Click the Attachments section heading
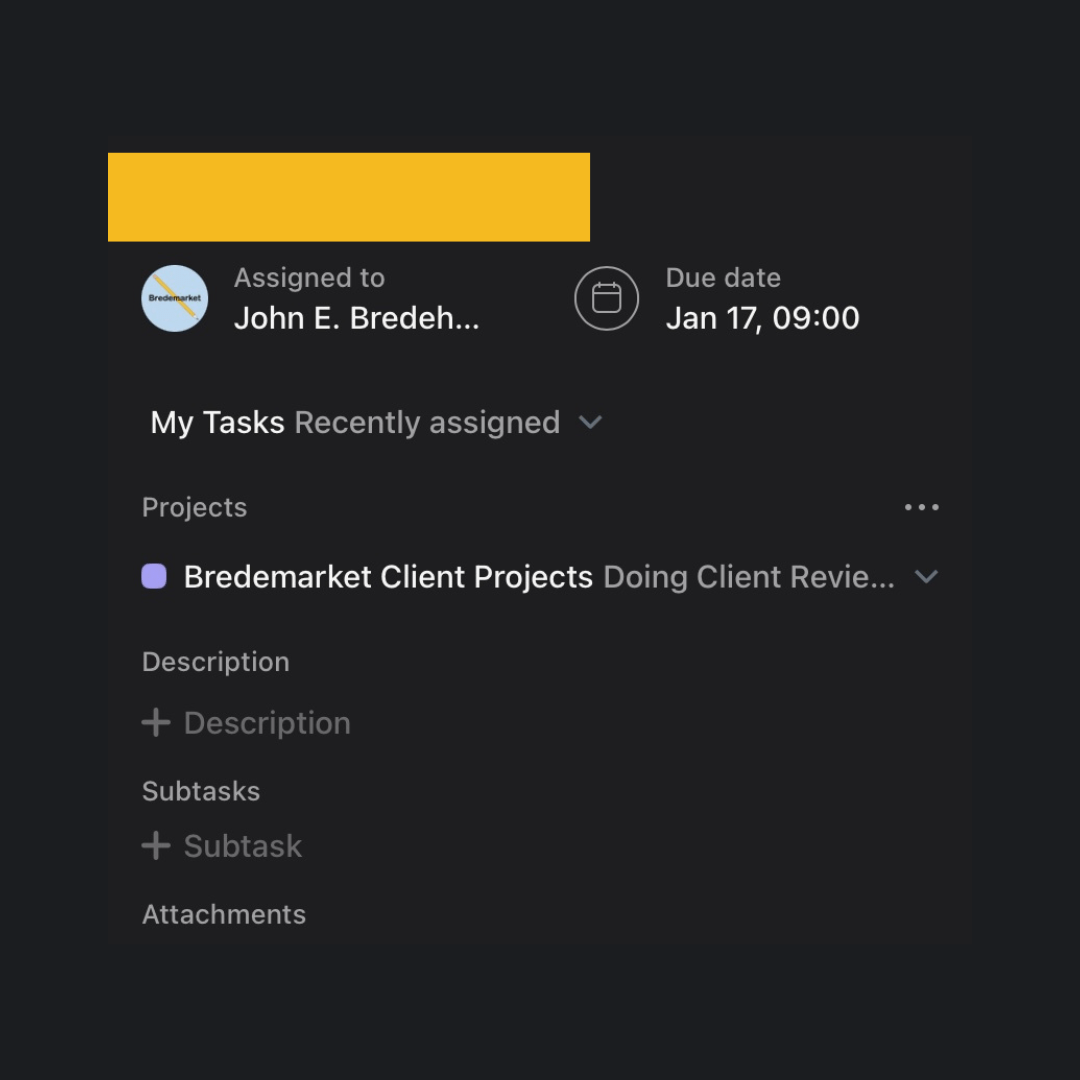Viewport: 1080px width, 1080px height. pyautogui.click(x=224, y=914)
